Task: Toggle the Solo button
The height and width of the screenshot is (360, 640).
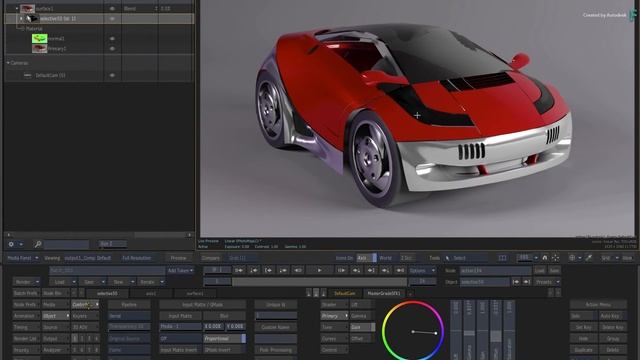Action: pyautogui.click(x=583, y=316)
